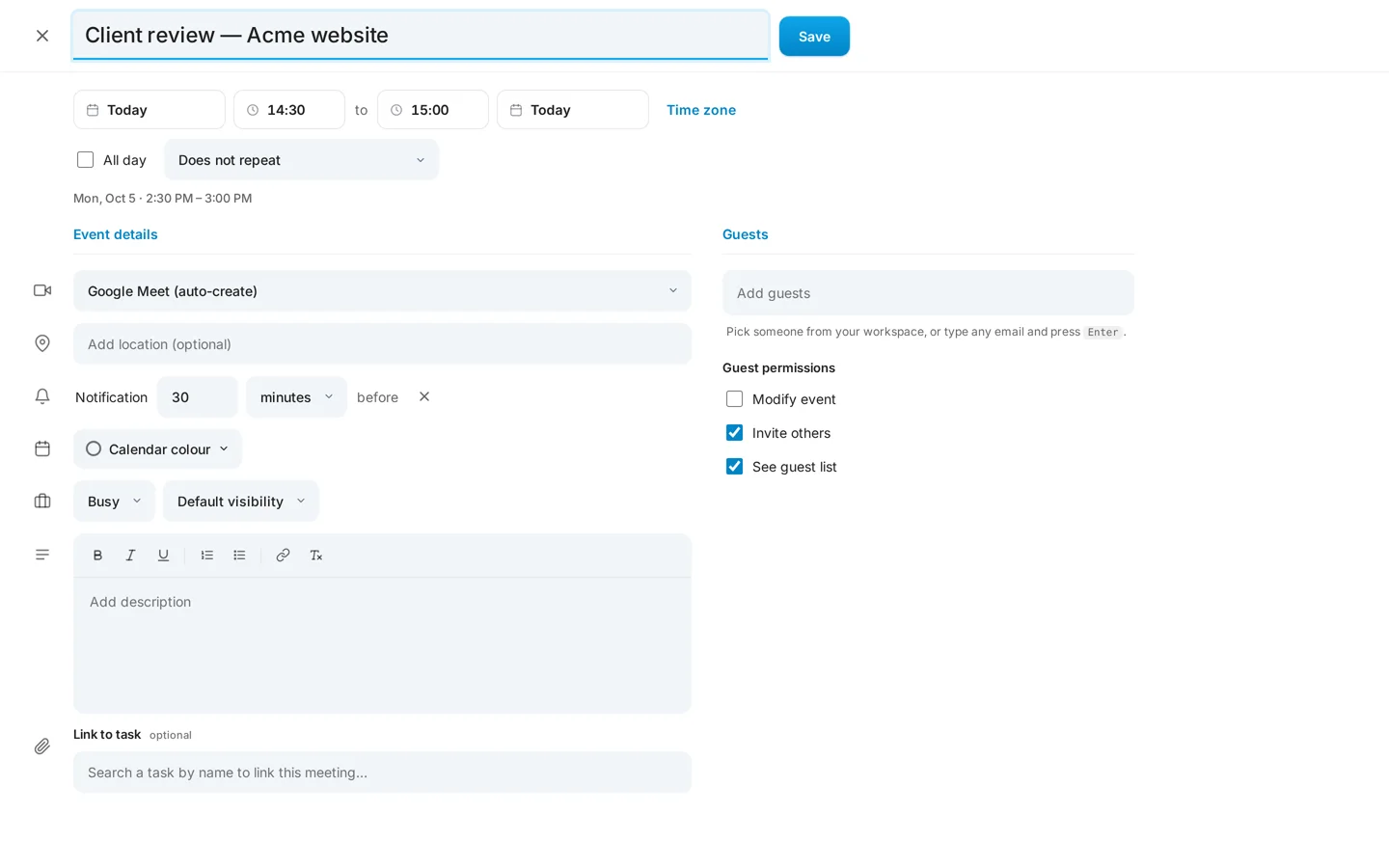Focus the Link to task search field
The width and height of the screenshot is (1389, 868).
pyautogui.click(x=382, y=773)
